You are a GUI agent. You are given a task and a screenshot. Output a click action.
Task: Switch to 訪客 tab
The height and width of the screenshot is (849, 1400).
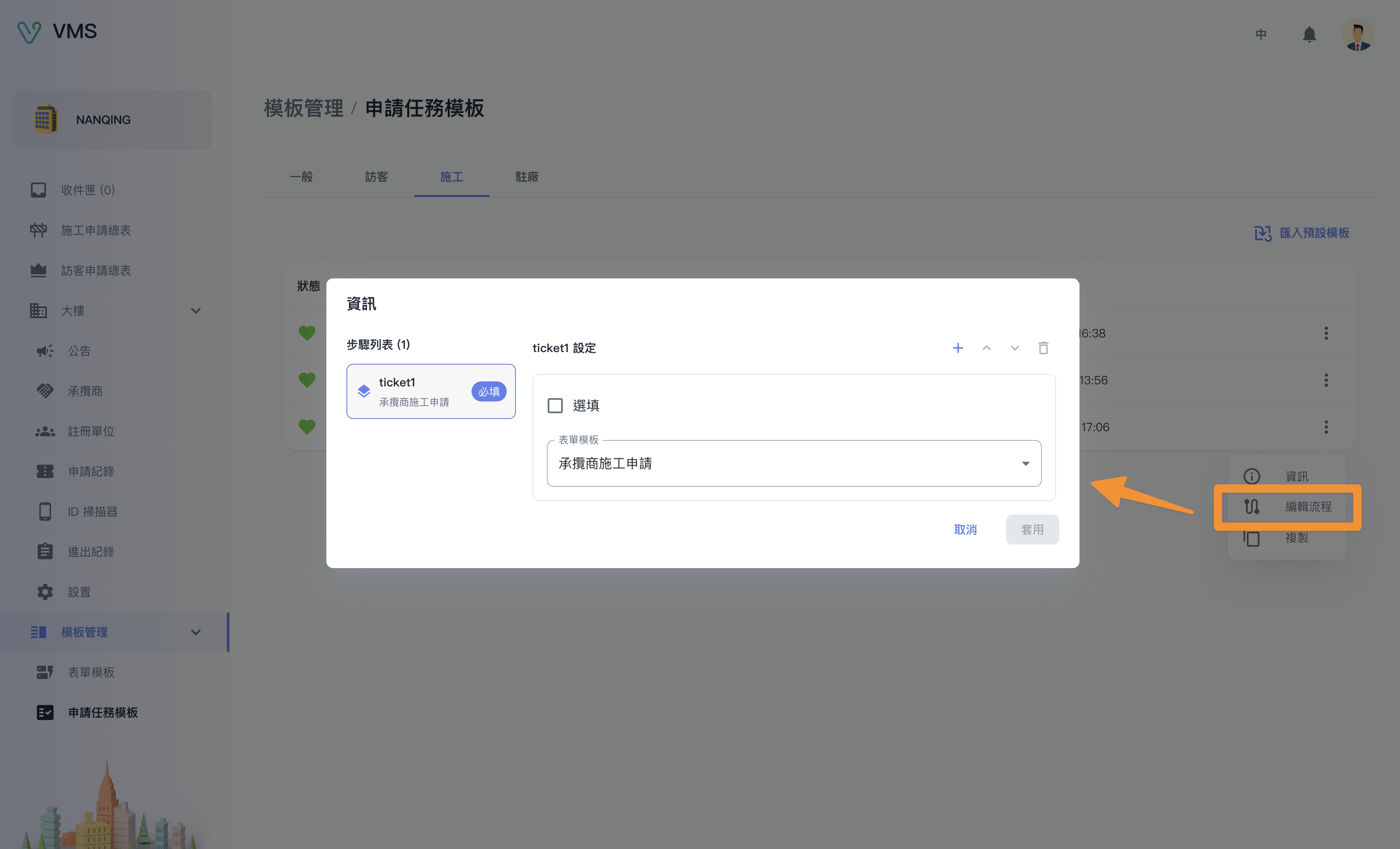point(376,177)
